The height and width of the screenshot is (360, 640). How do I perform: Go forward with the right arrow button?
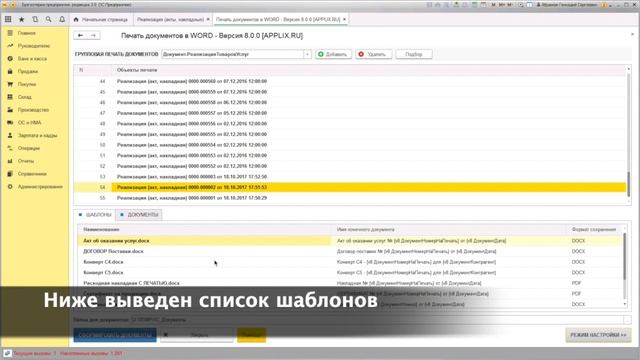(93, 36)
